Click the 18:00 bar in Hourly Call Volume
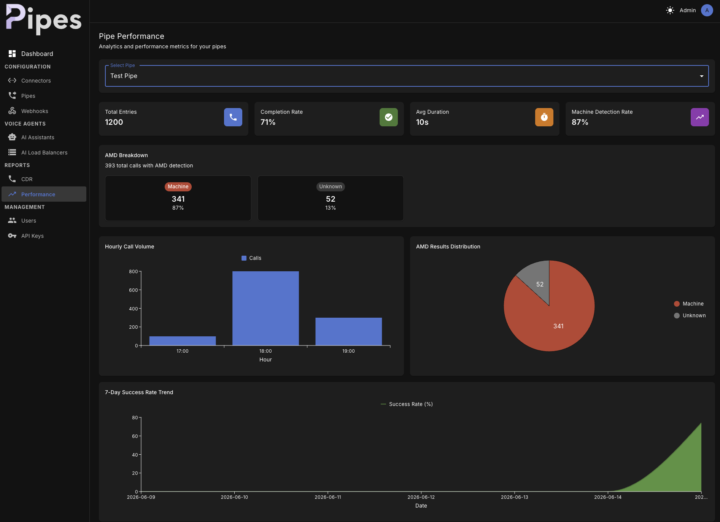Image resolution: width=720 pixels, height=522 pixels. coord(265,308)
